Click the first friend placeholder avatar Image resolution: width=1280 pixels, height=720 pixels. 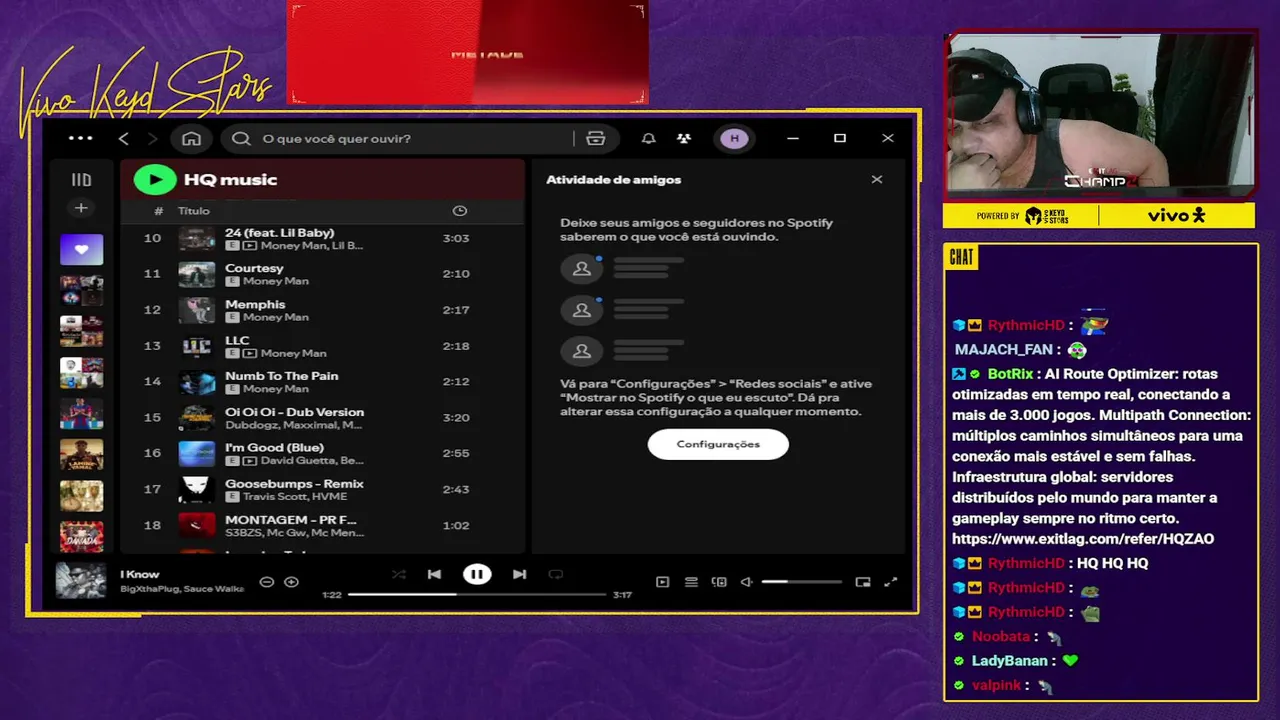tap(581, 270)
